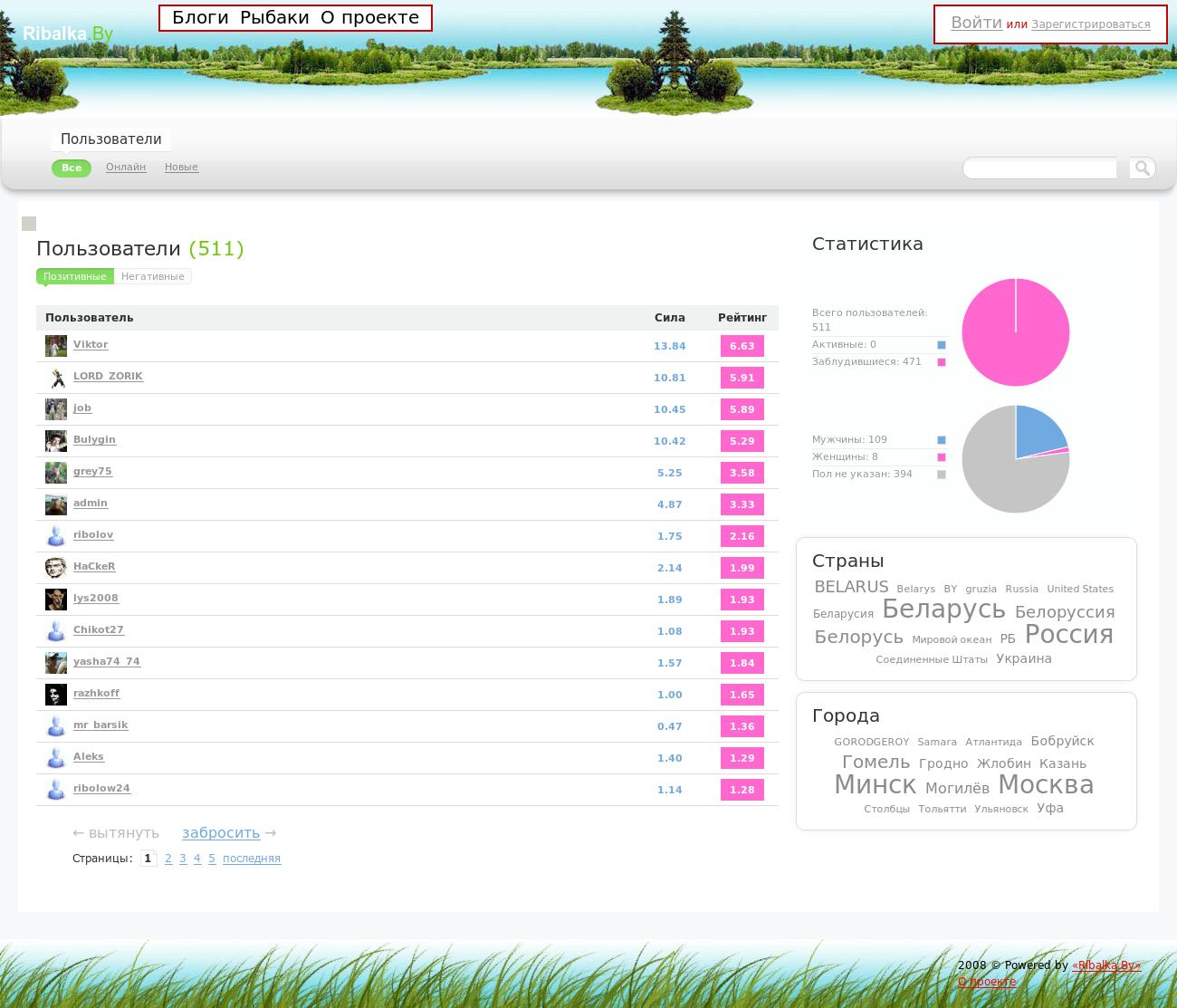Viewport: 1177px width, 1008px height.
Task: Show all users with Все filter
Action: click(x=72, y=168)
